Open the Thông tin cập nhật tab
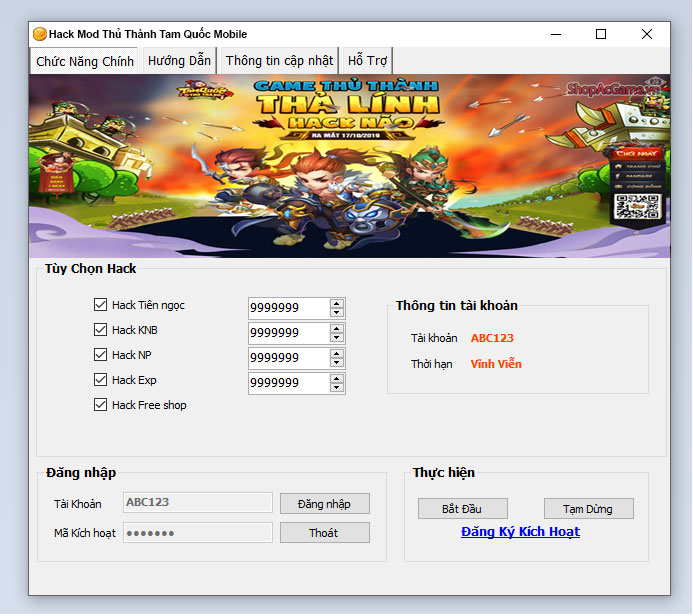Image resolution: width=693 pixels, height=616 pixels. (x=279, y=61)
